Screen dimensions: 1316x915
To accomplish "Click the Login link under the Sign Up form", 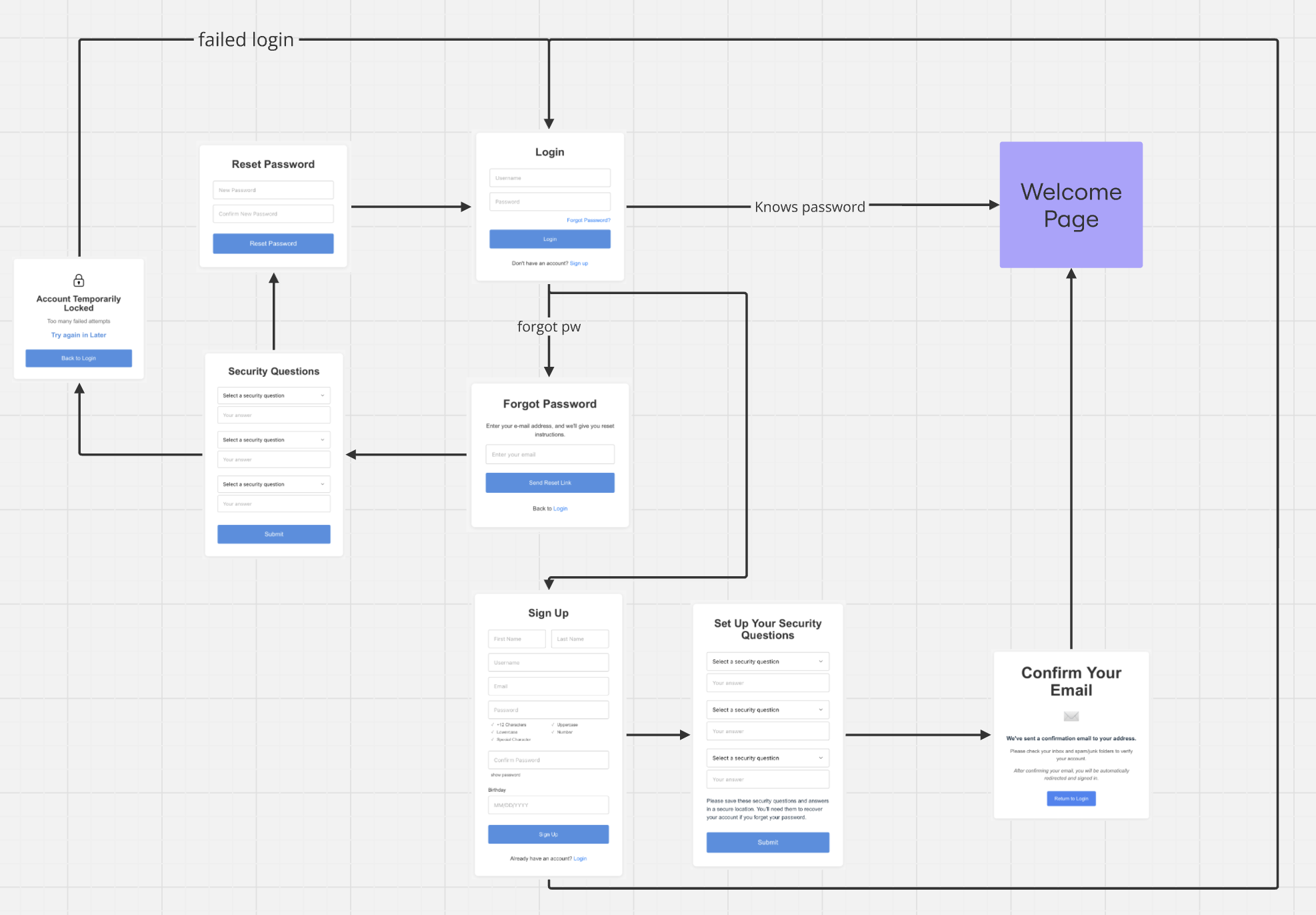I will point(579,858).
